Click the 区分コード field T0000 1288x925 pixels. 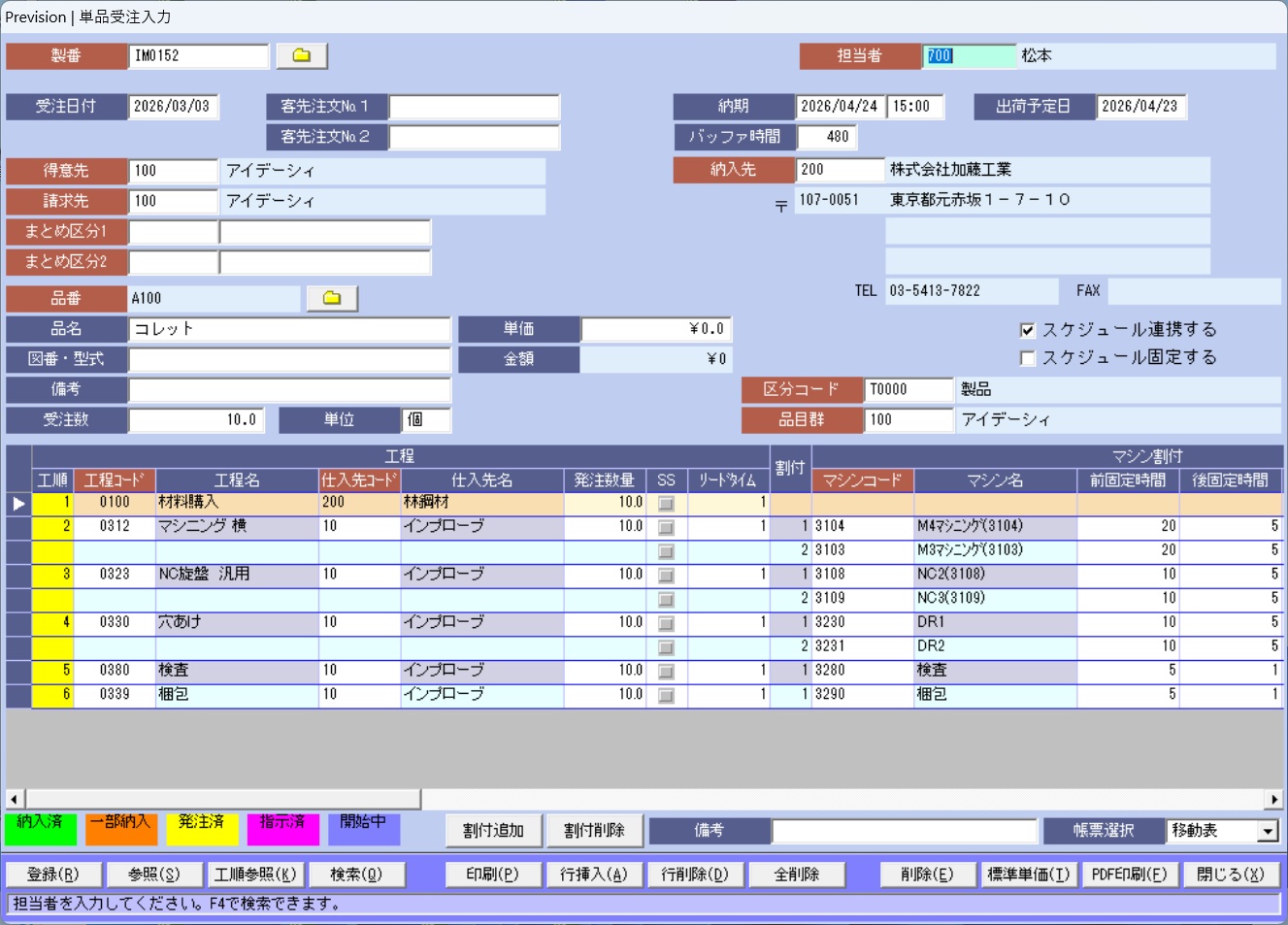coord(908,389)
